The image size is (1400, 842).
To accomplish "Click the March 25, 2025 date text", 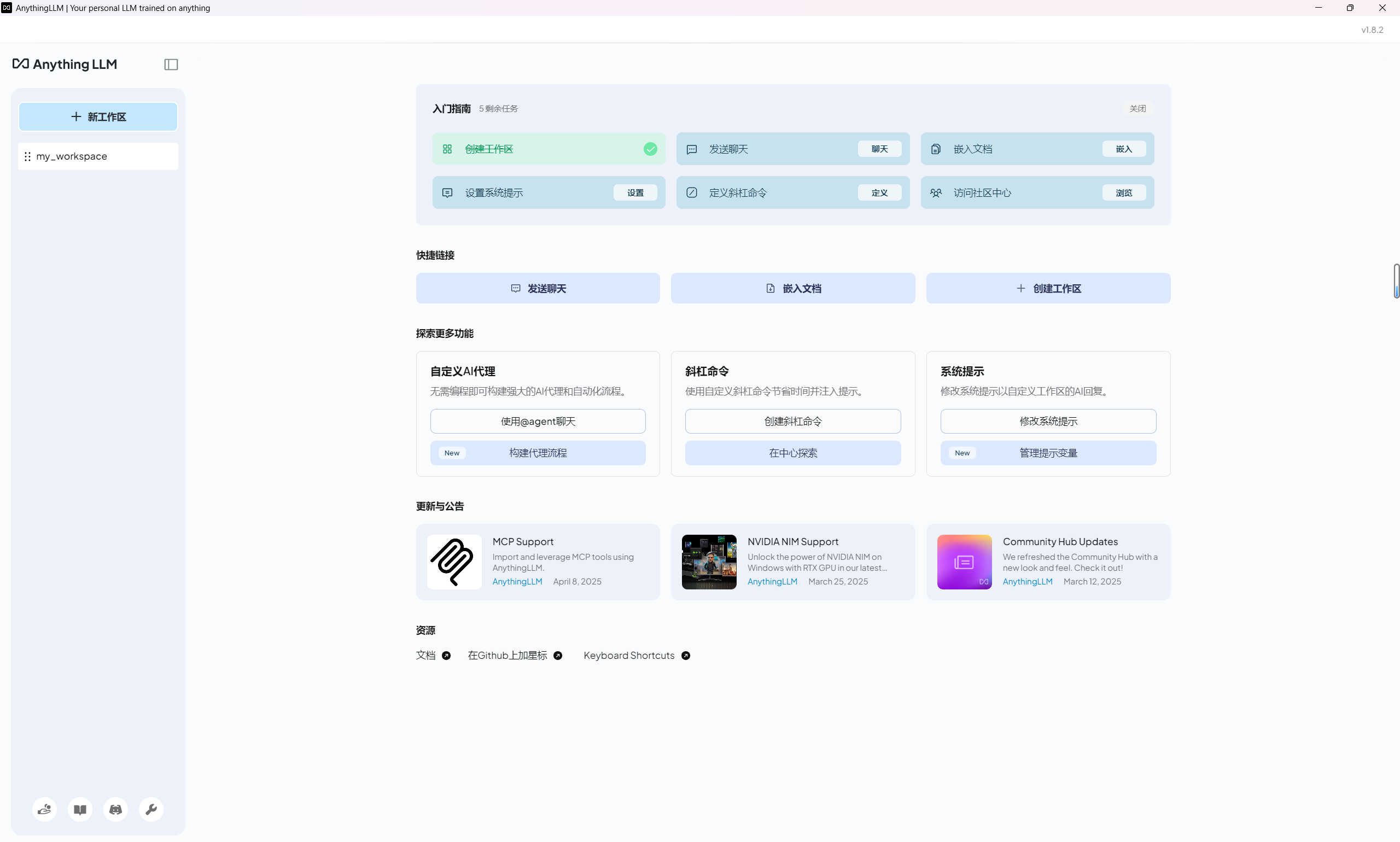I will coord(838,582).
